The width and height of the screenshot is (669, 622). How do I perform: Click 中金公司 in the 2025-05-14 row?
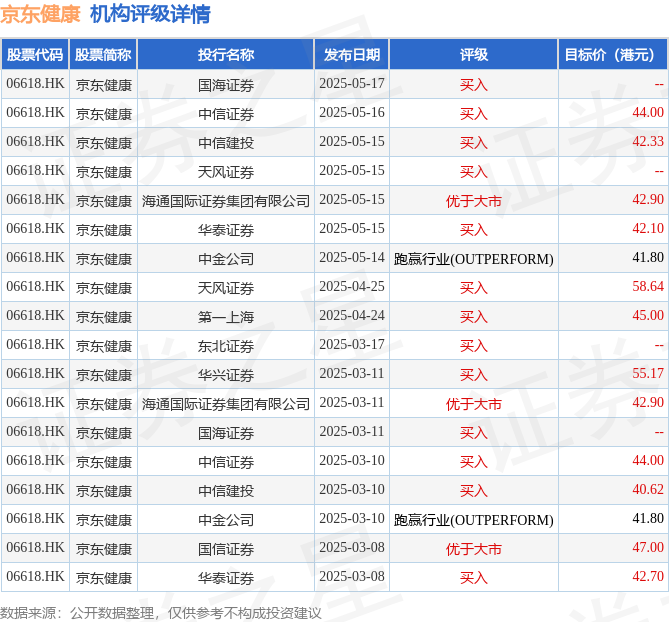(x=226, y=259)
